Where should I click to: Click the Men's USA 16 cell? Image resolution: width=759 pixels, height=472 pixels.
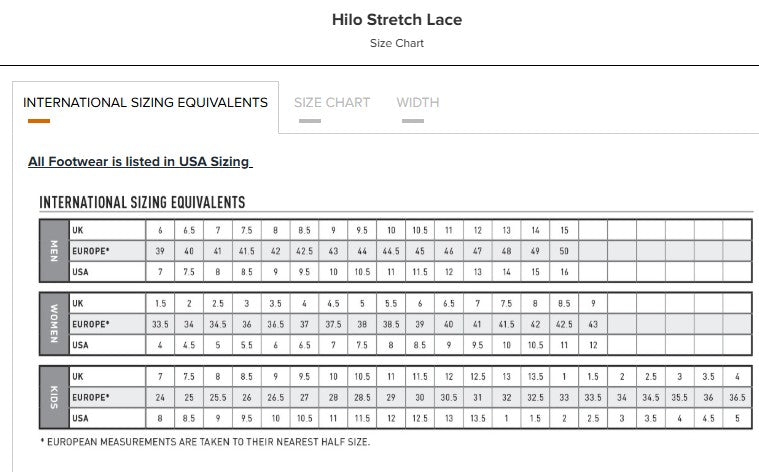564,272
